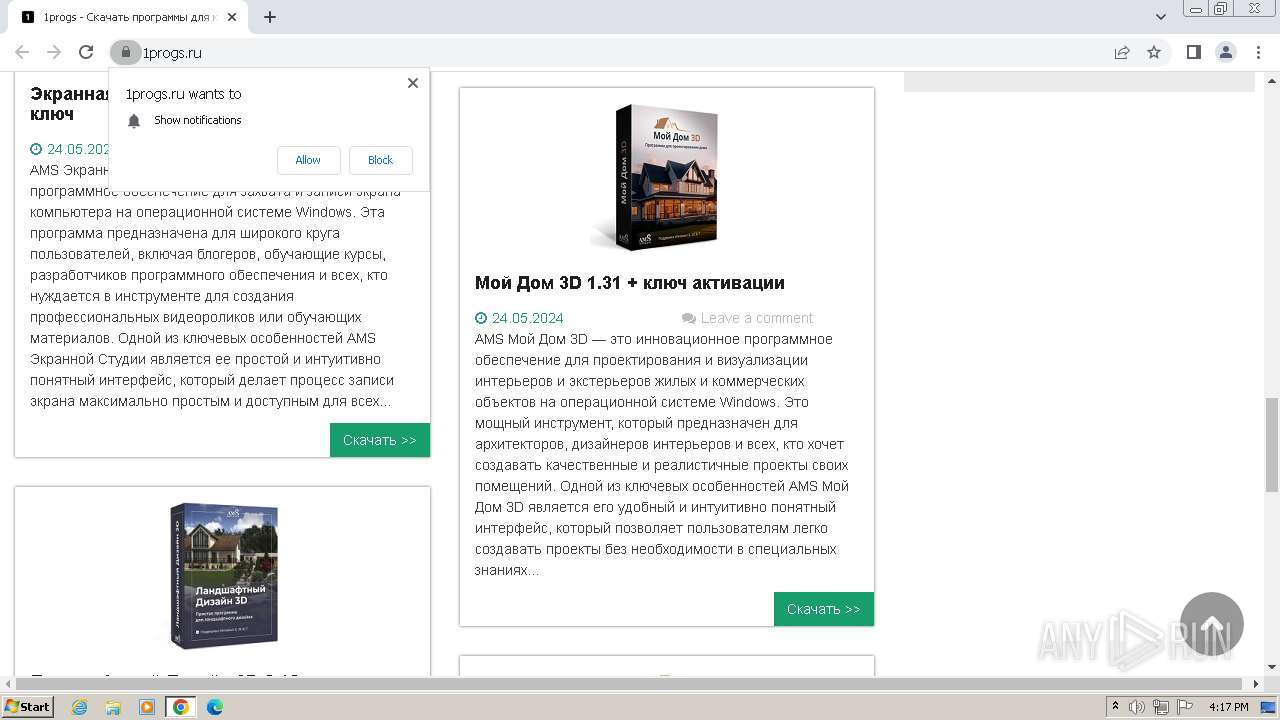Download Мой Дом 3D via Скачать
The image size is (1280, 720).
824,609
